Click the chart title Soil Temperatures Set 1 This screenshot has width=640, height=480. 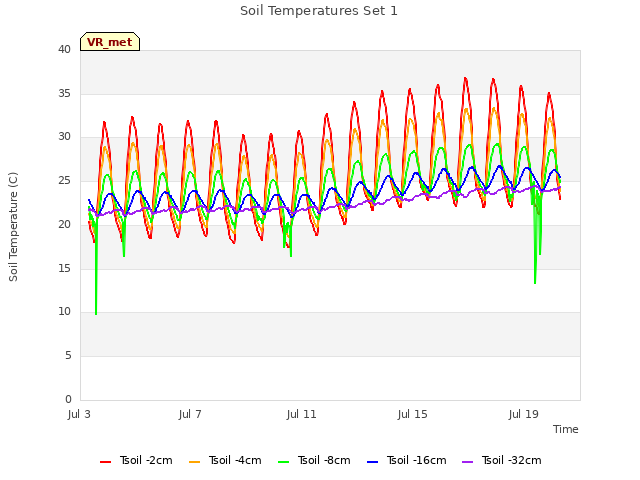319,11
